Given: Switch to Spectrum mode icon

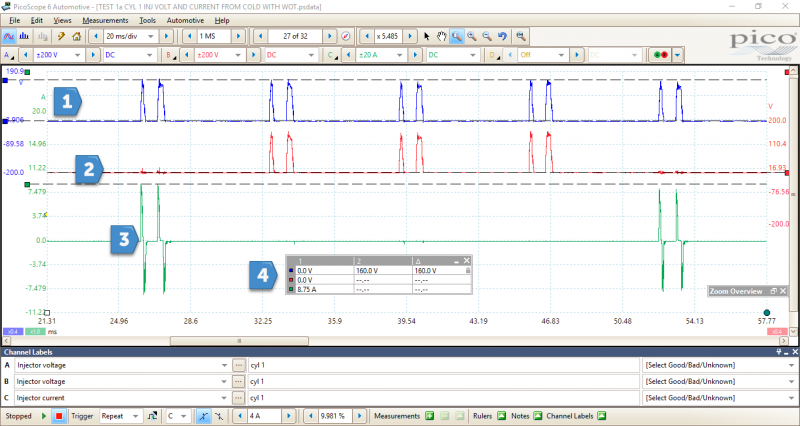Looking at the screenshot, I should point(25,36).
